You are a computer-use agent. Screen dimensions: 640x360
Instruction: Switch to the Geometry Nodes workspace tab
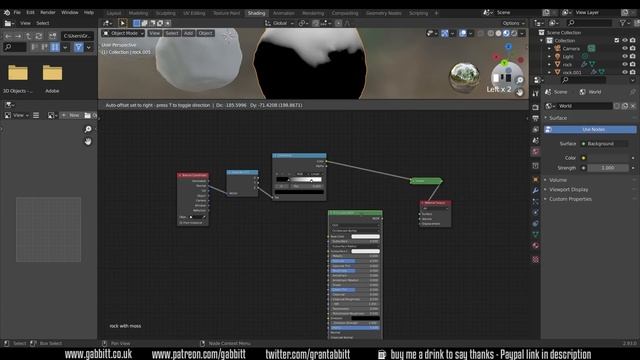pyautogui.click(x=384, y=13)
